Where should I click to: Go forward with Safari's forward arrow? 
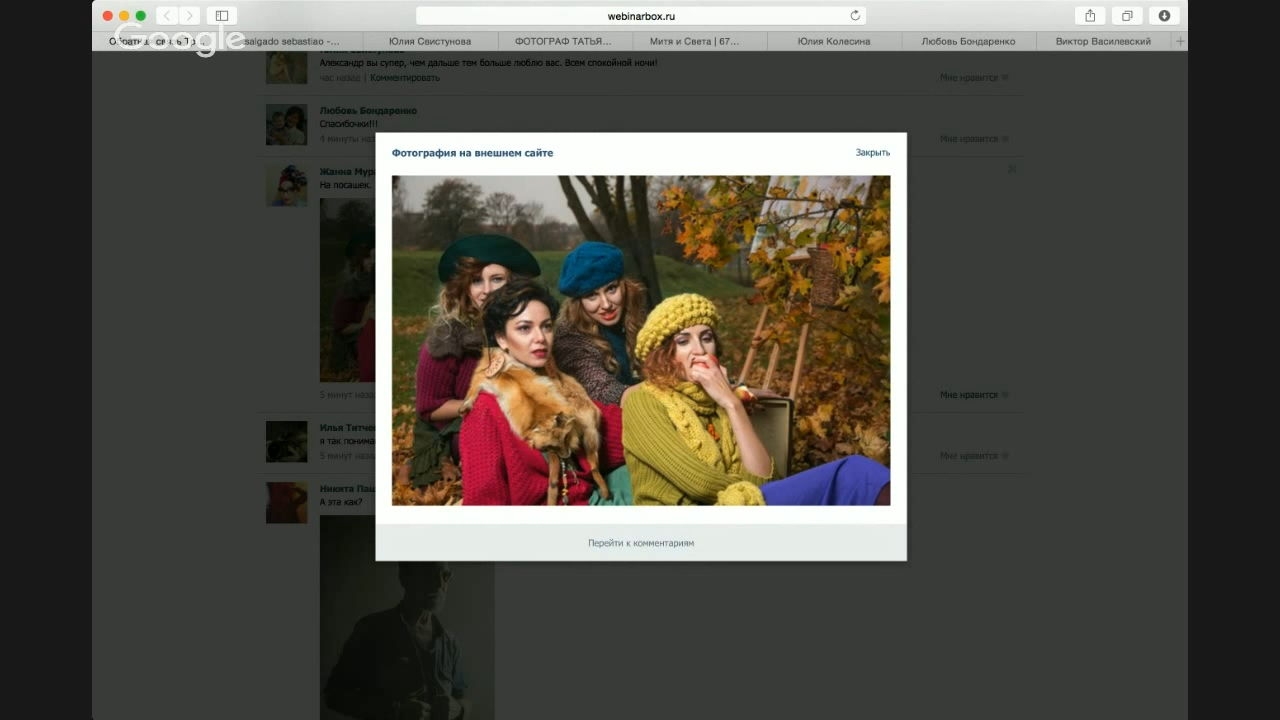(x=189, y=16)
